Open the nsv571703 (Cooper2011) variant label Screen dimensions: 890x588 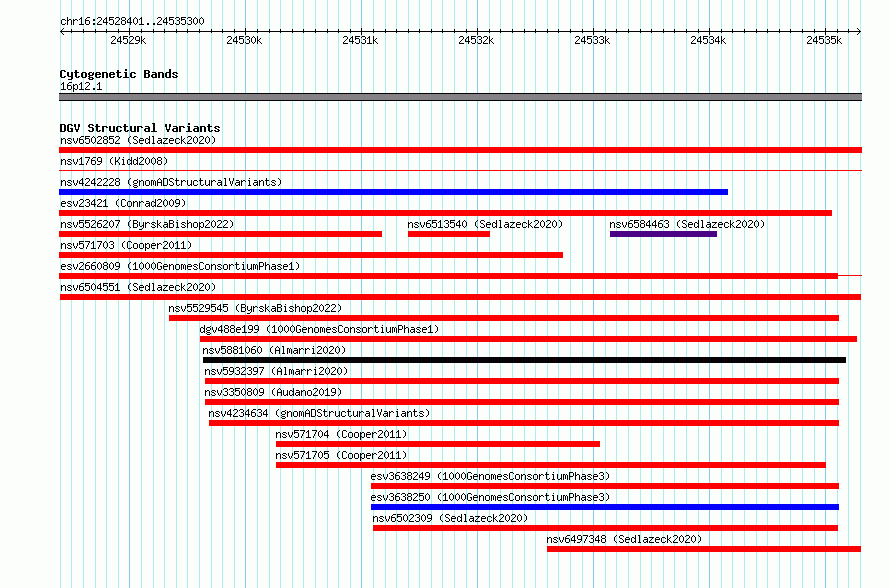pos(126,245)
